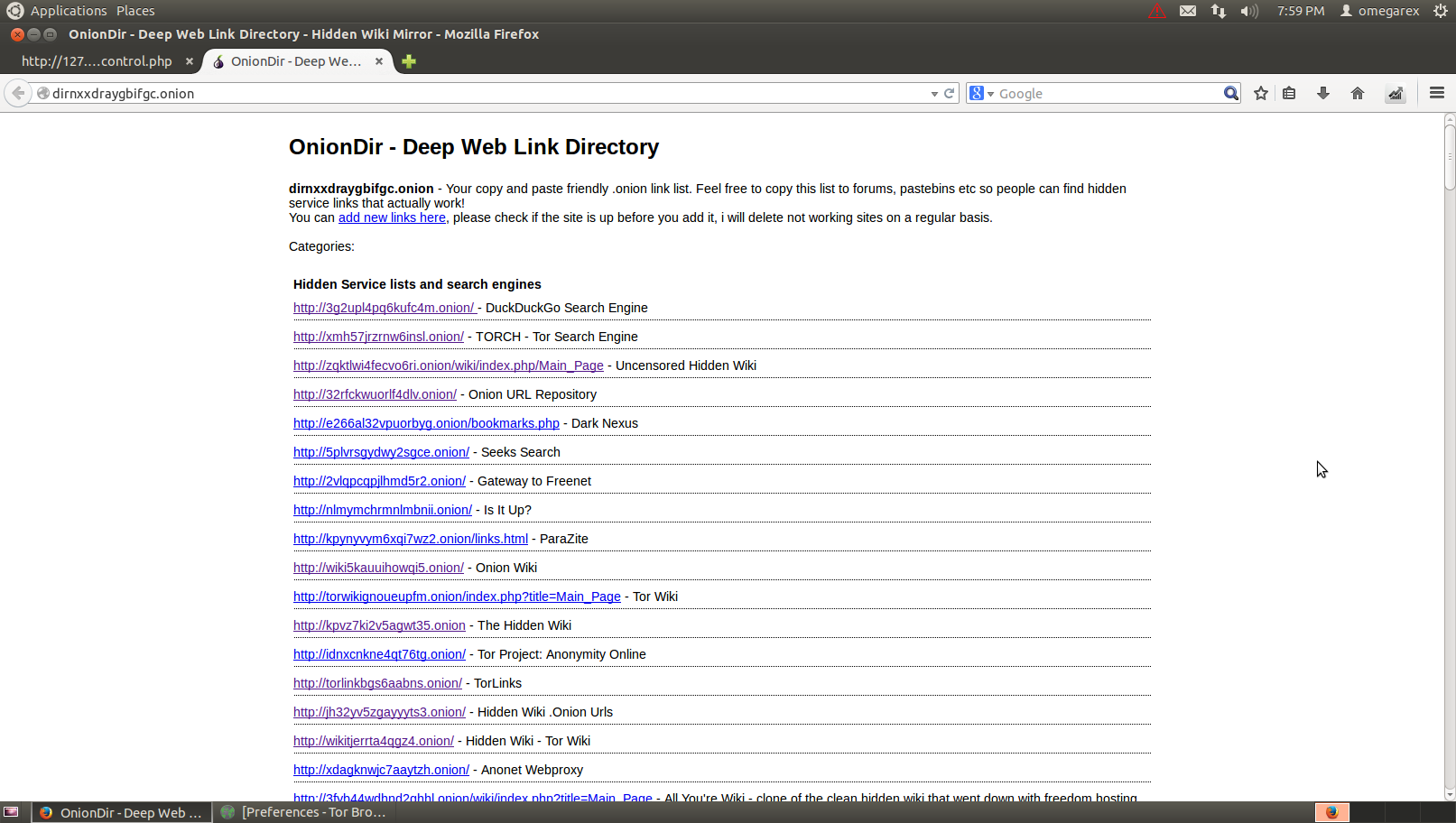Open the Places menu

tap(135, 11)
